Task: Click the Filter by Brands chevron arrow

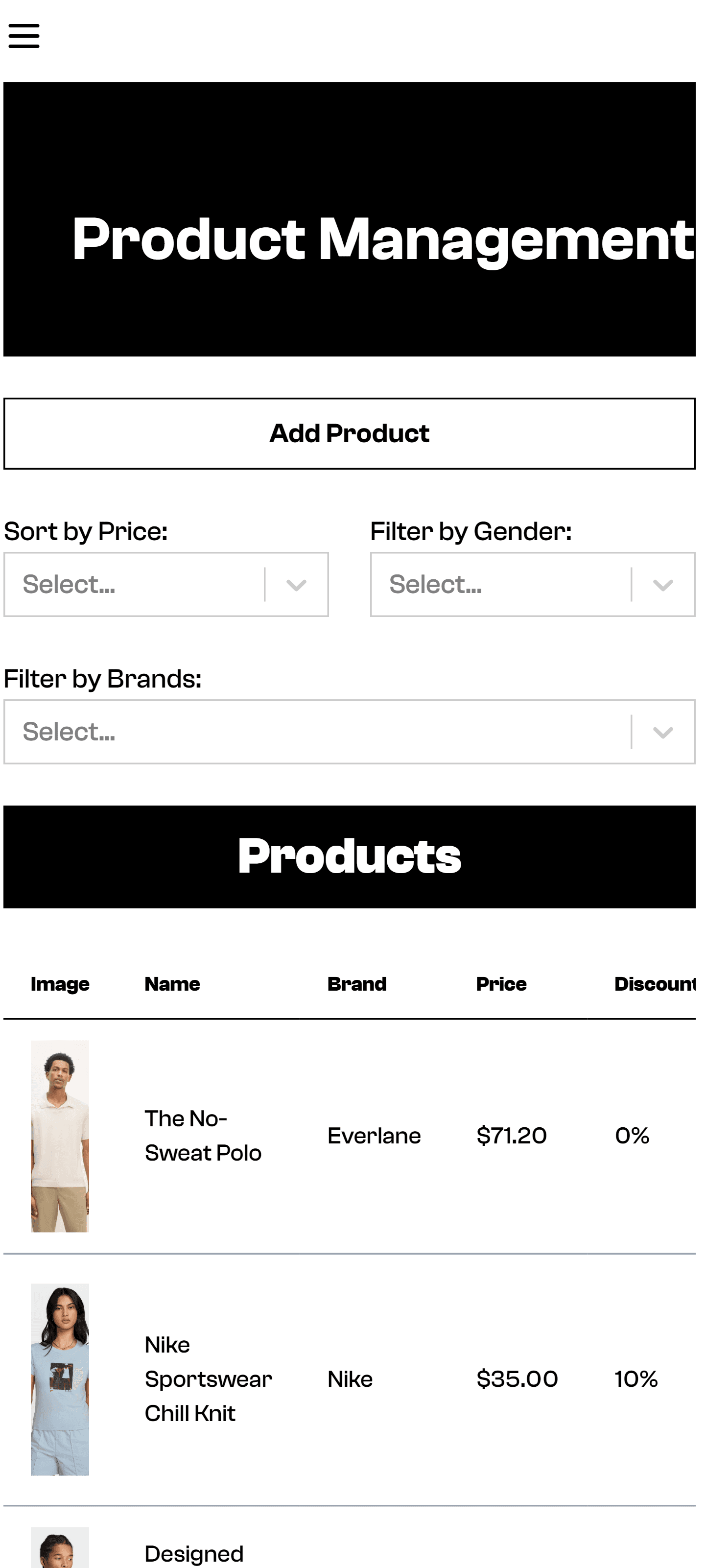Action: (x=663, y=732)
